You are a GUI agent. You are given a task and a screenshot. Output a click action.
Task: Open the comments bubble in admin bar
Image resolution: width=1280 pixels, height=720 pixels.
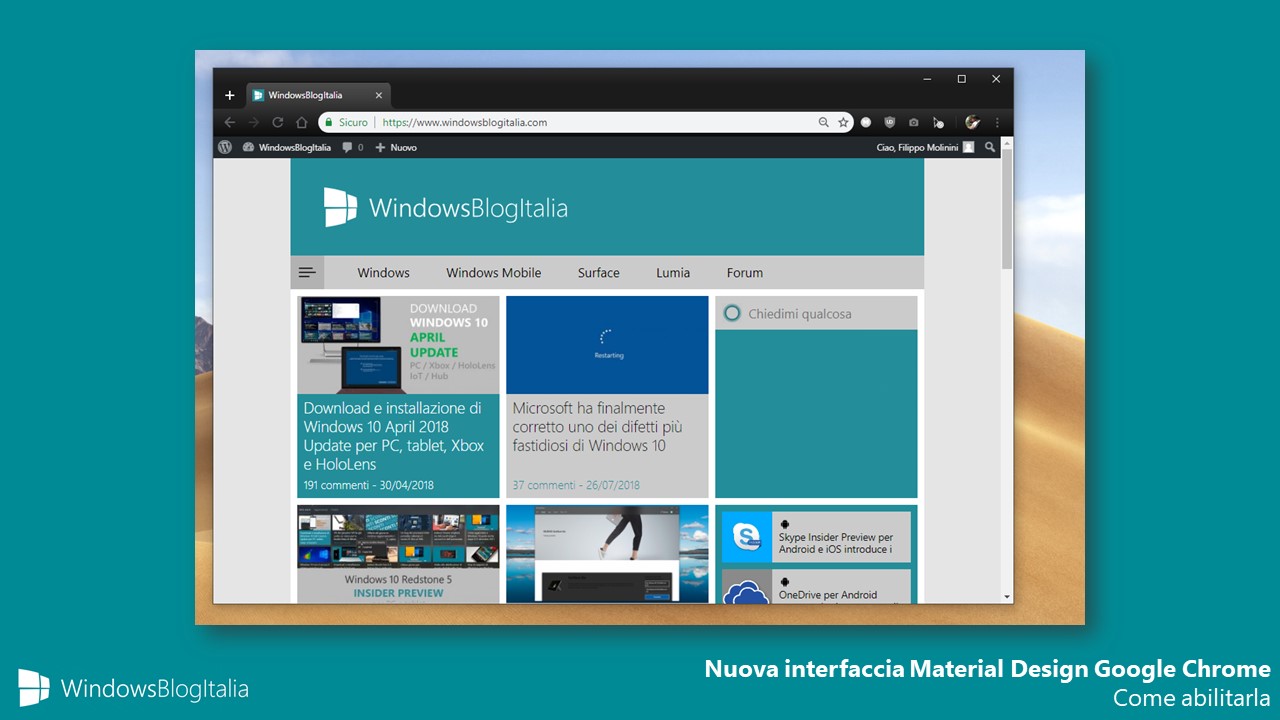[x=352, y=147]
